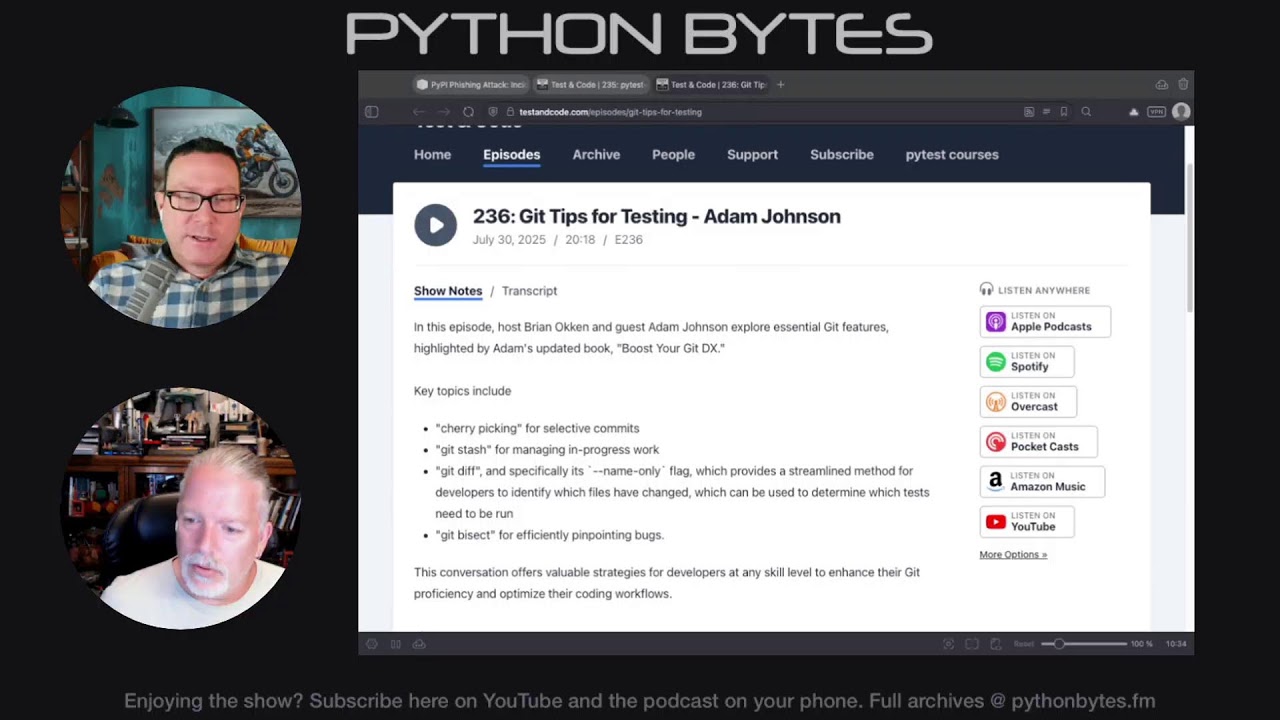The image size is (1280, 720).
Task: Reload the page with the refresh icon
Action: coord(468,112)
